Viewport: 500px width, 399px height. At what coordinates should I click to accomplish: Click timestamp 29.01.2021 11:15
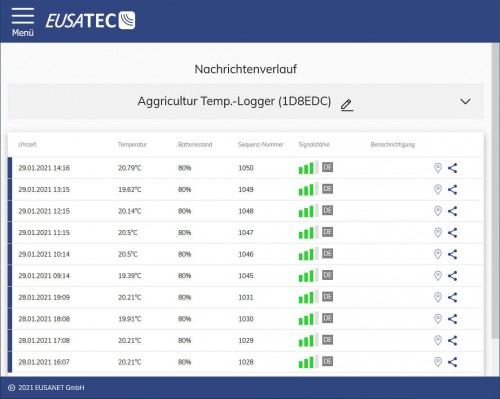tap(44, 232)
